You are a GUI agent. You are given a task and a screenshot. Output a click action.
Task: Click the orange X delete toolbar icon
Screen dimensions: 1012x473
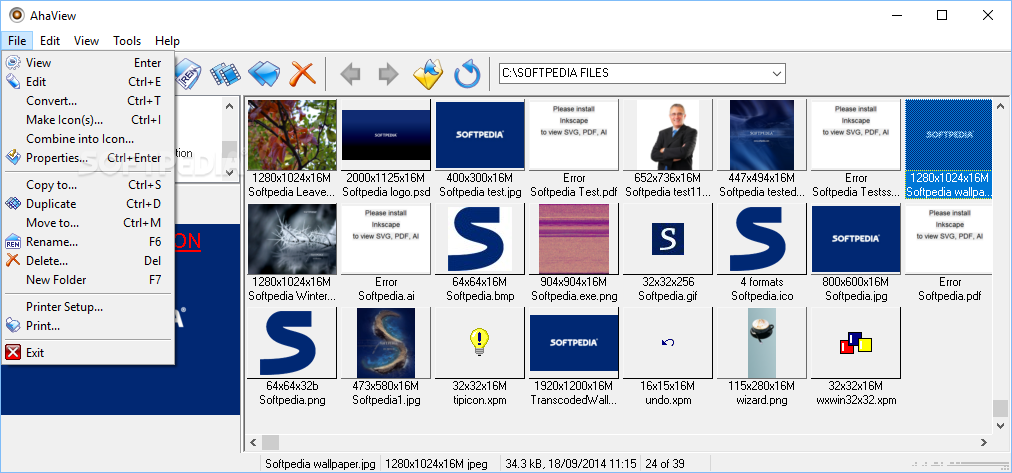[x=301, y=74]
